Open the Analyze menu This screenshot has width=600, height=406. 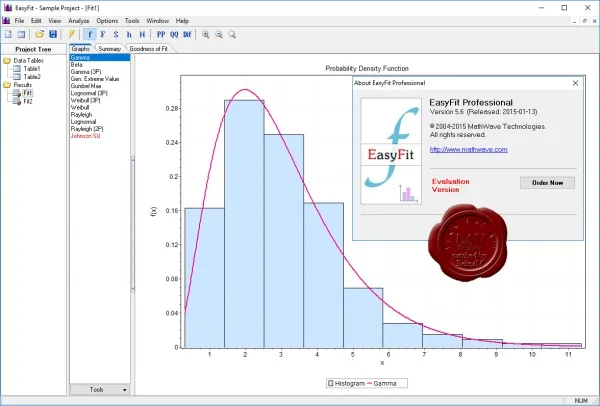[78, 21]
